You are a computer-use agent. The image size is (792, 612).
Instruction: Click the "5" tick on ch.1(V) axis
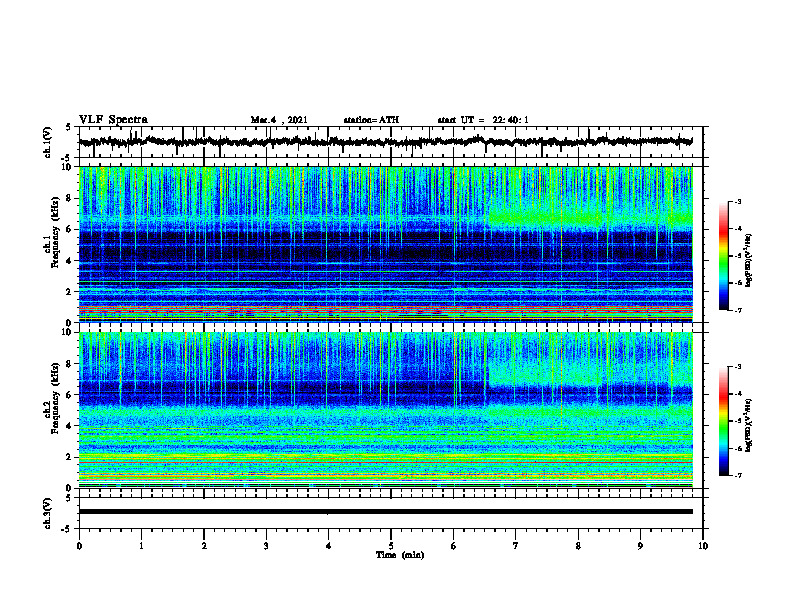(69, 128)
